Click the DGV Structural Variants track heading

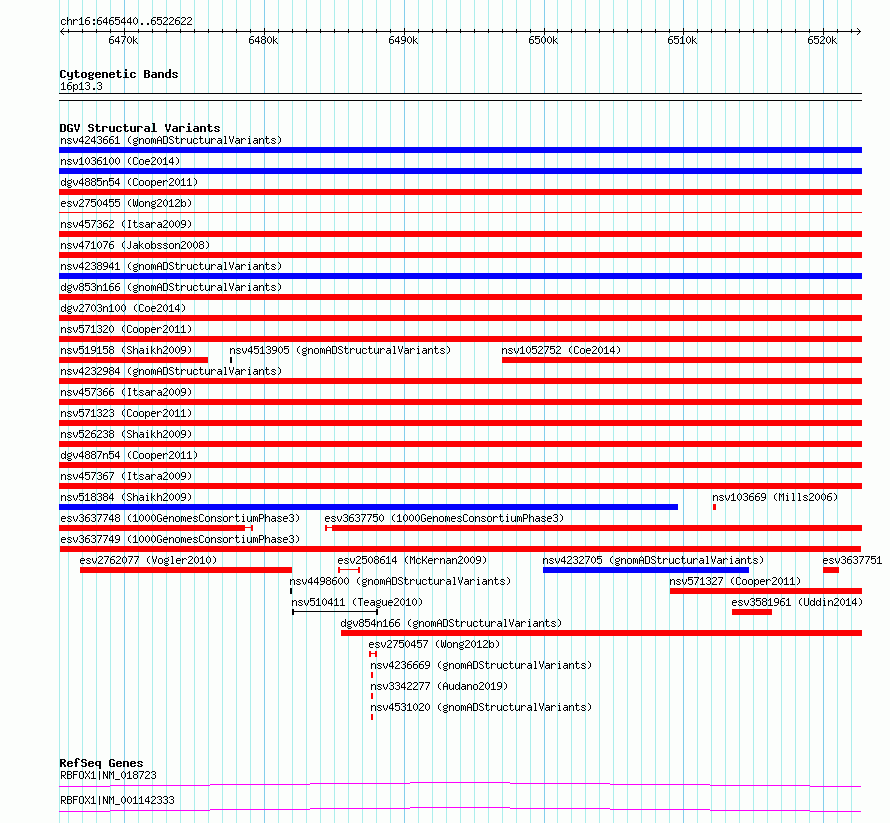[x=140, y=128]
